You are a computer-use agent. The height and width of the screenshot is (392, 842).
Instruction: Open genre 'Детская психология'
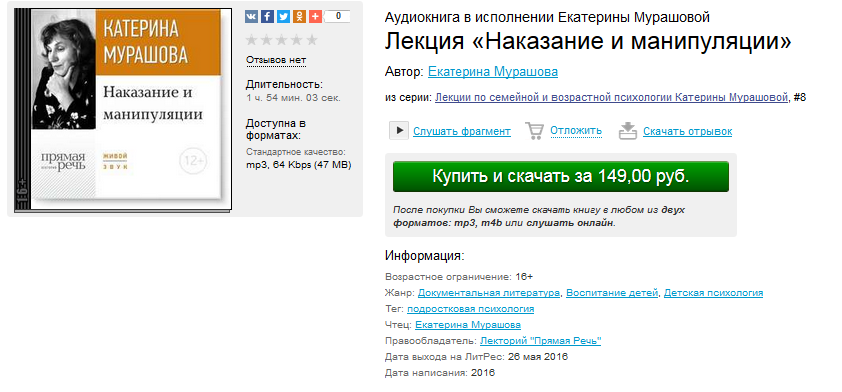point(713,293)
